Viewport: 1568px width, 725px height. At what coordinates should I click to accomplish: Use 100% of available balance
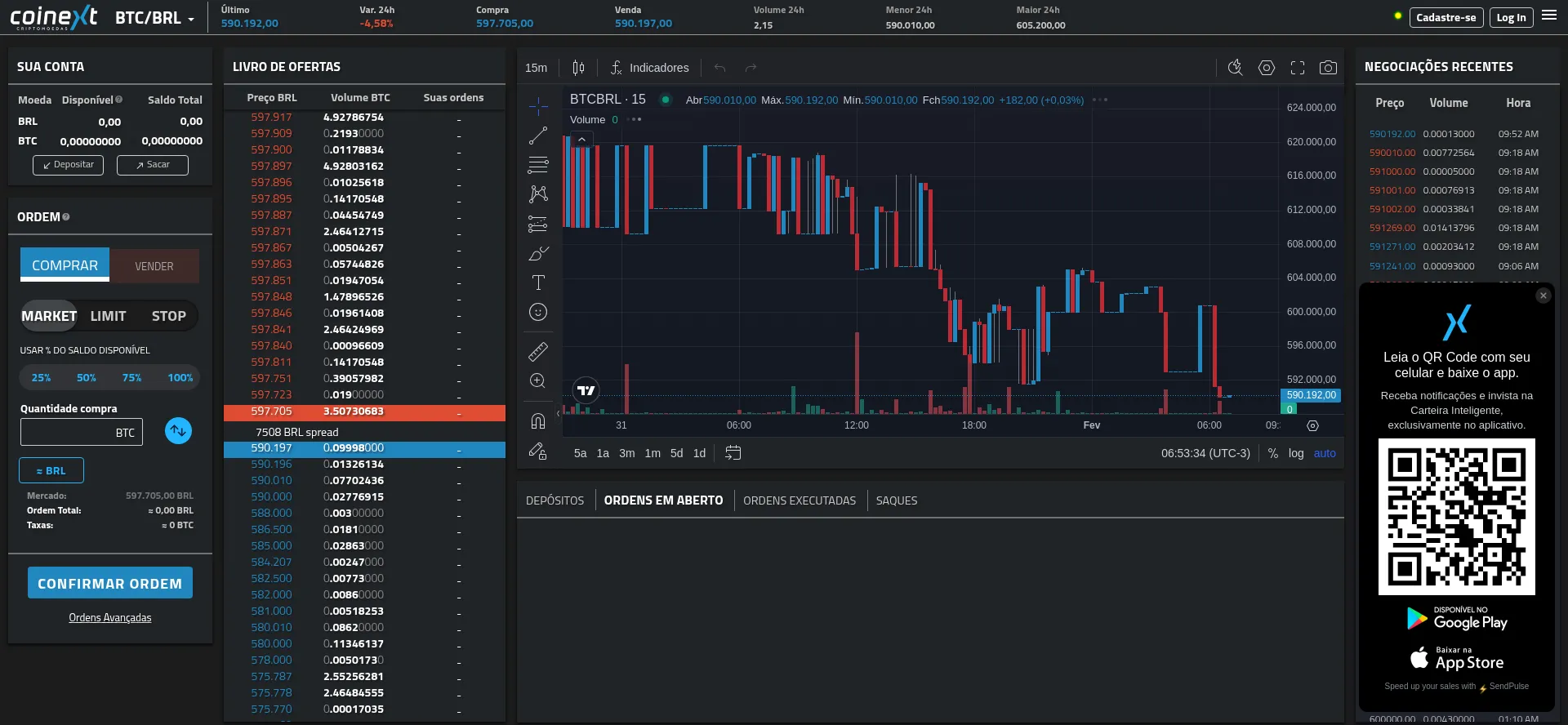click(x=180, y=377)
